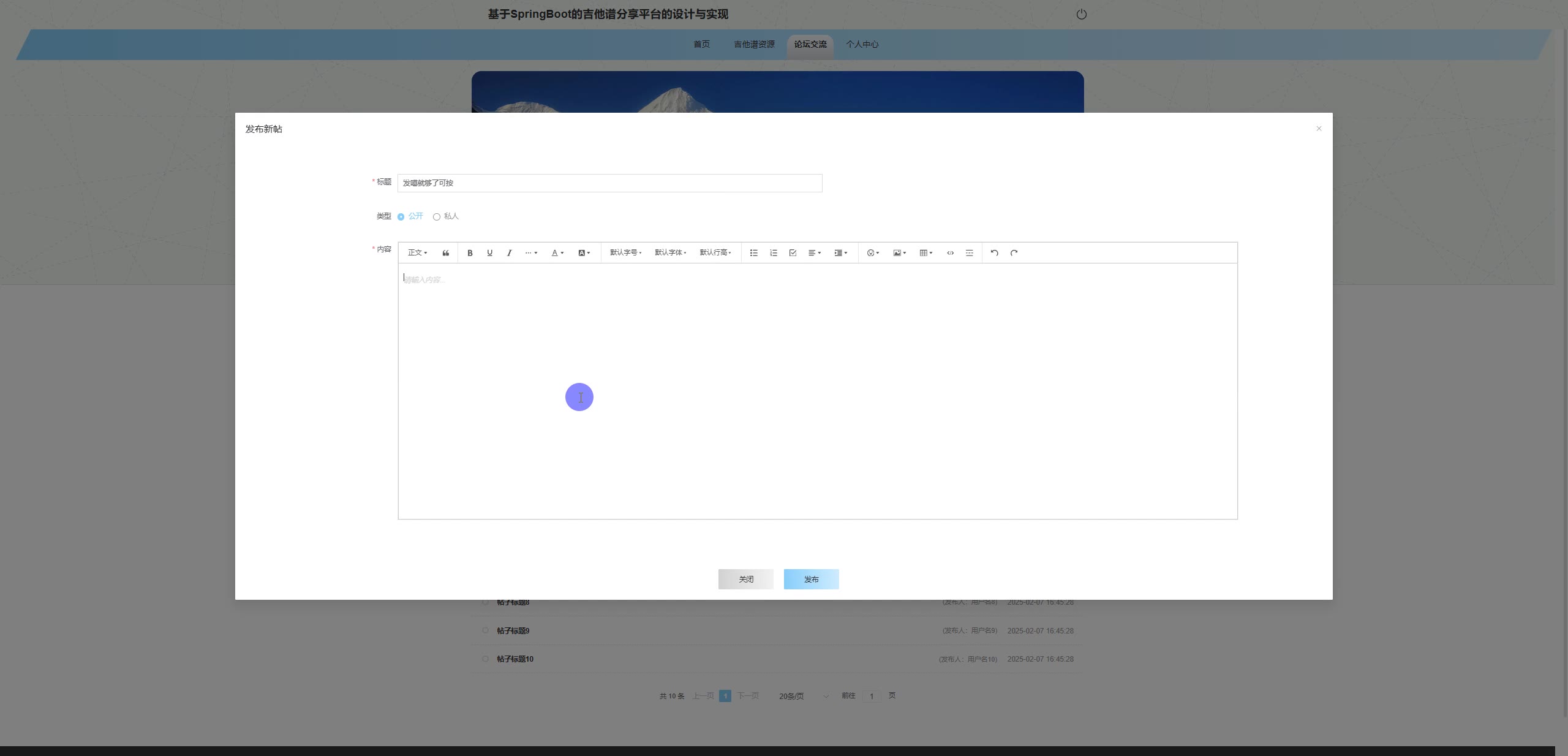
Task: Open the 默认行高 line height dropdown
Action: point(715,253)
